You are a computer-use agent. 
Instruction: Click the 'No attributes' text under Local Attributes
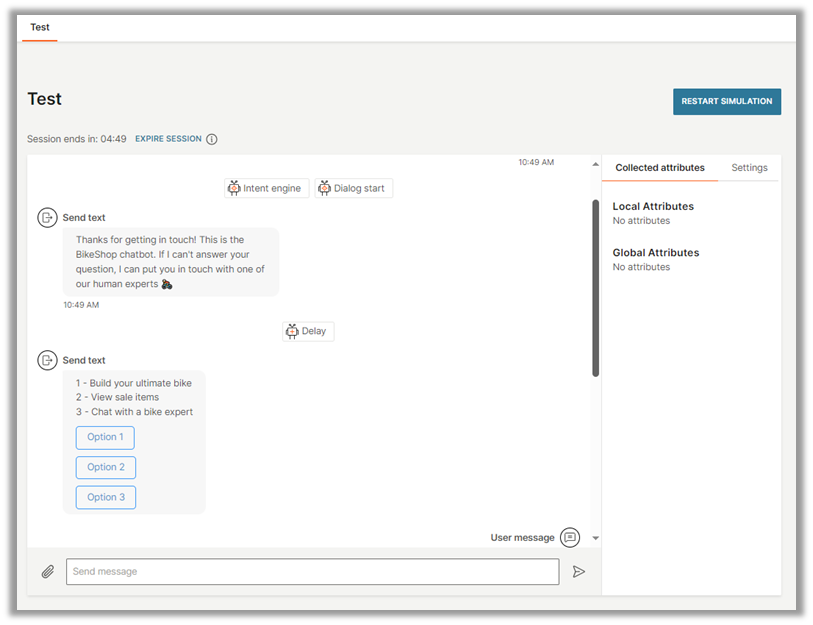point(641,220)
